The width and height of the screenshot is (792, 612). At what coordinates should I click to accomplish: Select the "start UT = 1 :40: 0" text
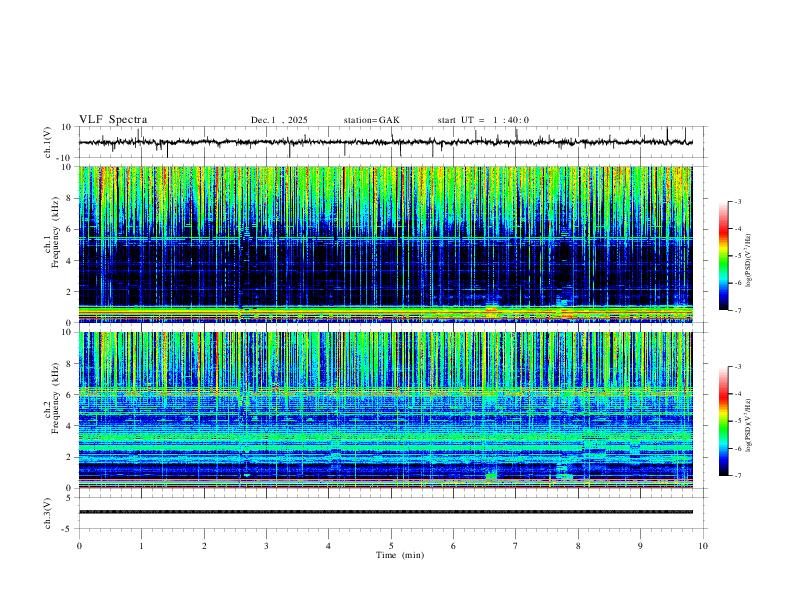point(483,120)
